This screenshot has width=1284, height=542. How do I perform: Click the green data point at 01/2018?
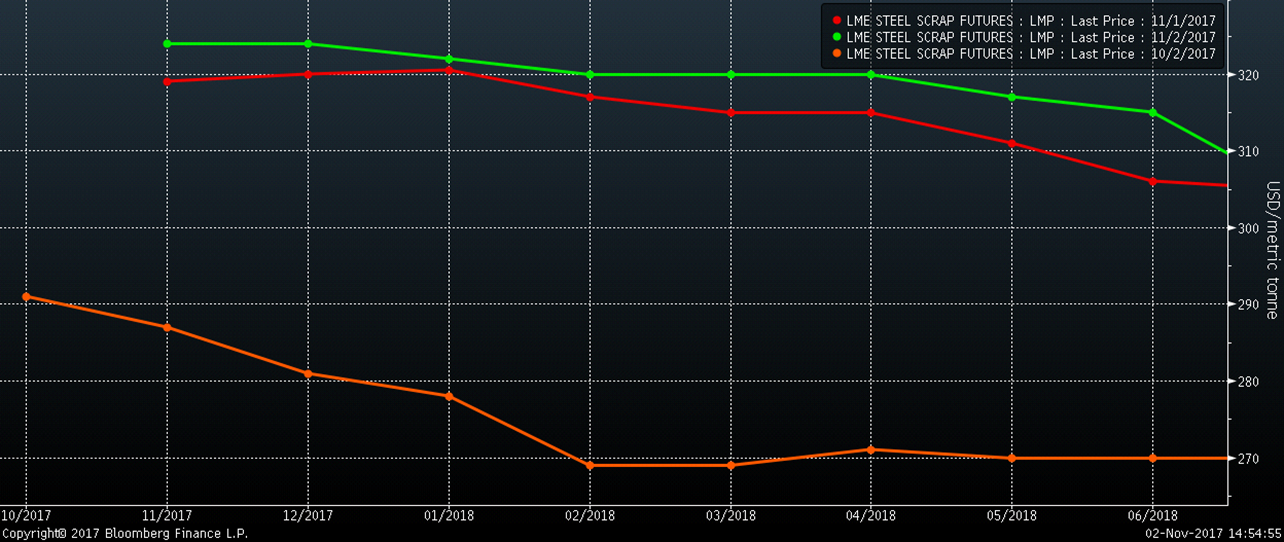point(448,59)
